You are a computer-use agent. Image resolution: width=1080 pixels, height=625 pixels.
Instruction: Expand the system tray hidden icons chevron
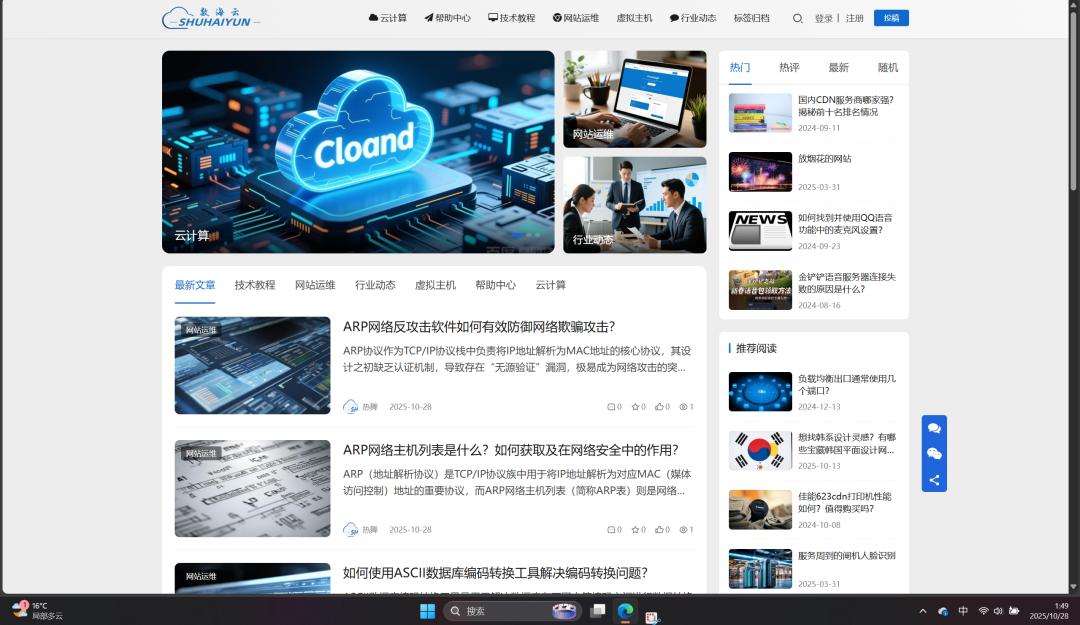click(x=922, y=611)
